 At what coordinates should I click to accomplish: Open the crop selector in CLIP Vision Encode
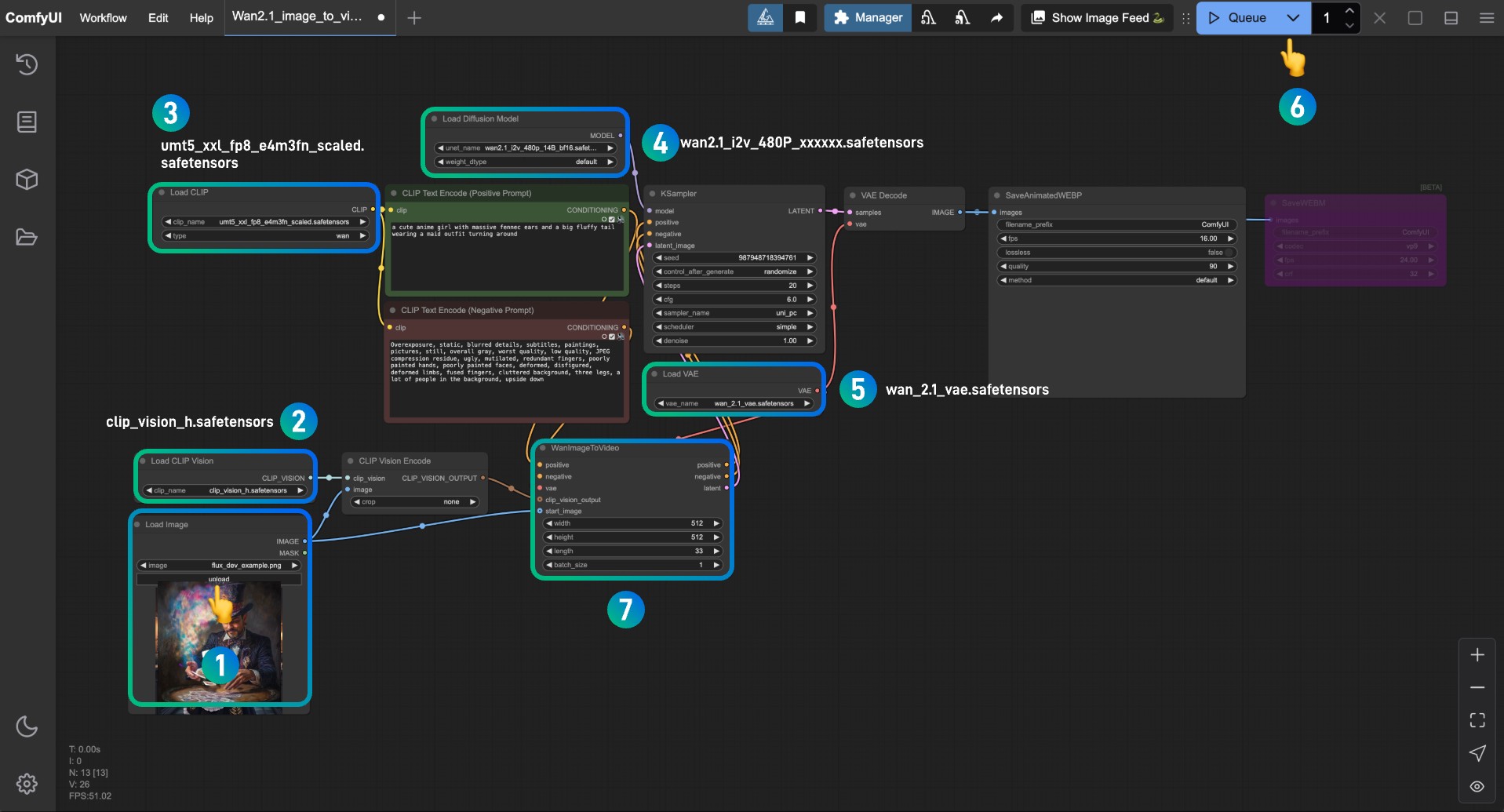click(414, 502)
